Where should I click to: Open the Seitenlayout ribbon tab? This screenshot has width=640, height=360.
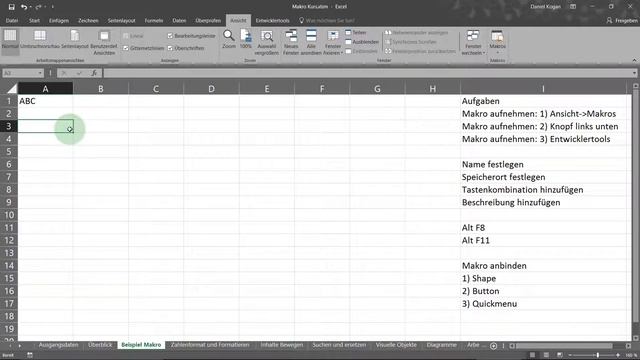pos(121,20)
